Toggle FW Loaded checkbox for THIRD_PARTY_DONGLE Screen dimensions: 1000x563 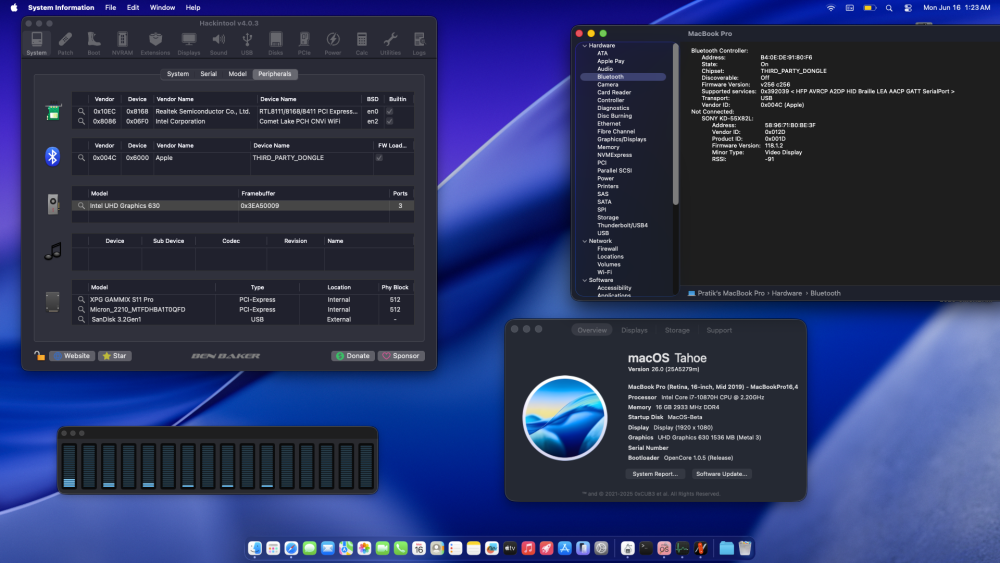(x=379, y=157)
